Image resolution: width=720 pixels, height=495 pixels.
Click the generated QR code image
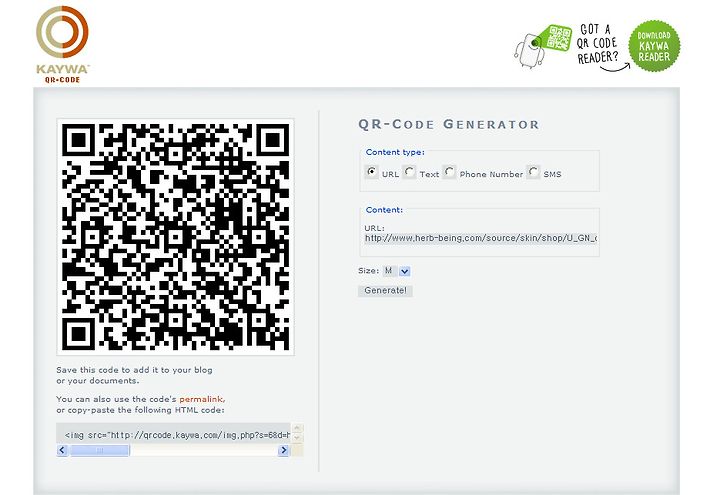coord(175,237)
